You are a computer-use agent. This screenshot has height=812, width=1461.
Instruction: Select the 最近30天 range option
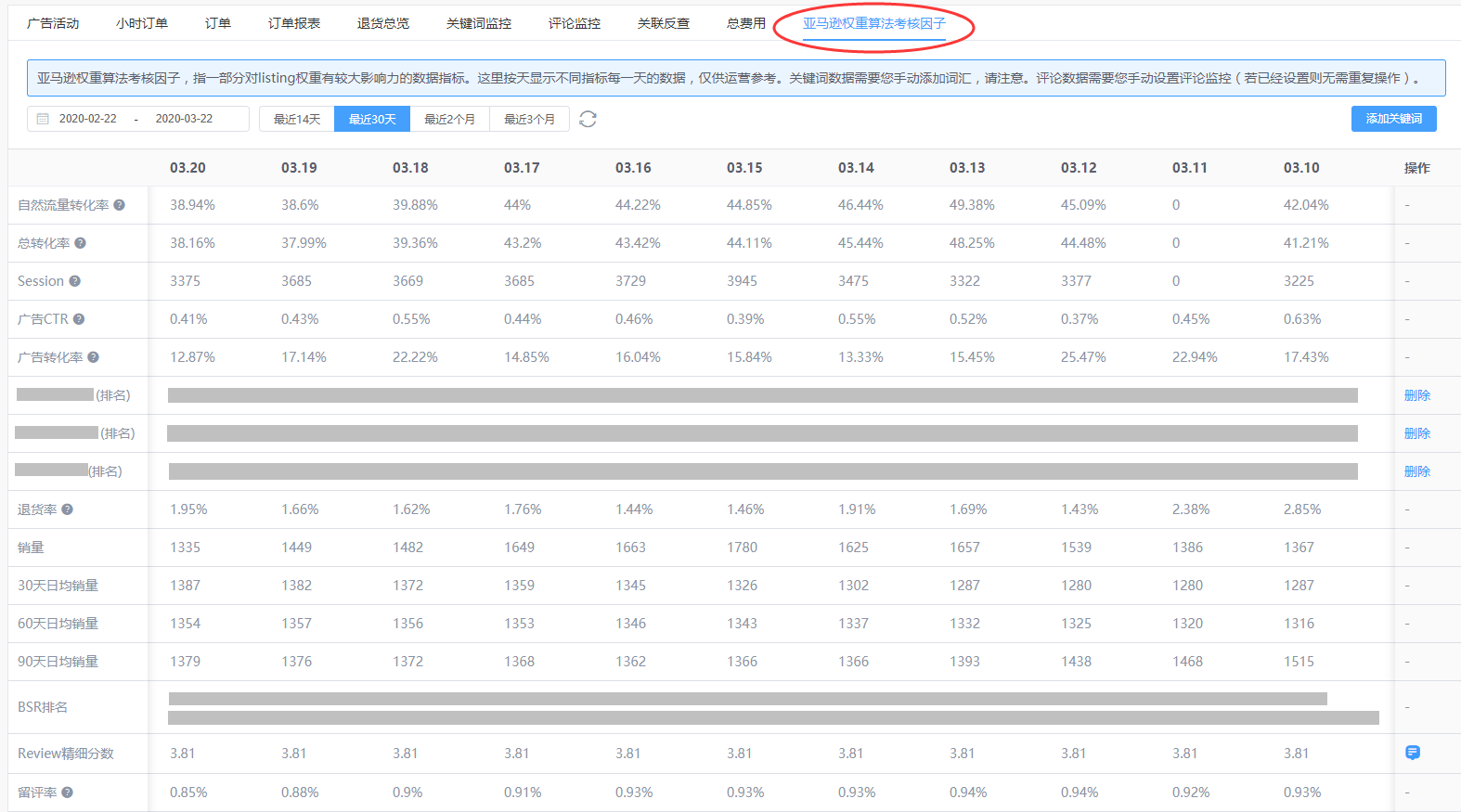372,119
